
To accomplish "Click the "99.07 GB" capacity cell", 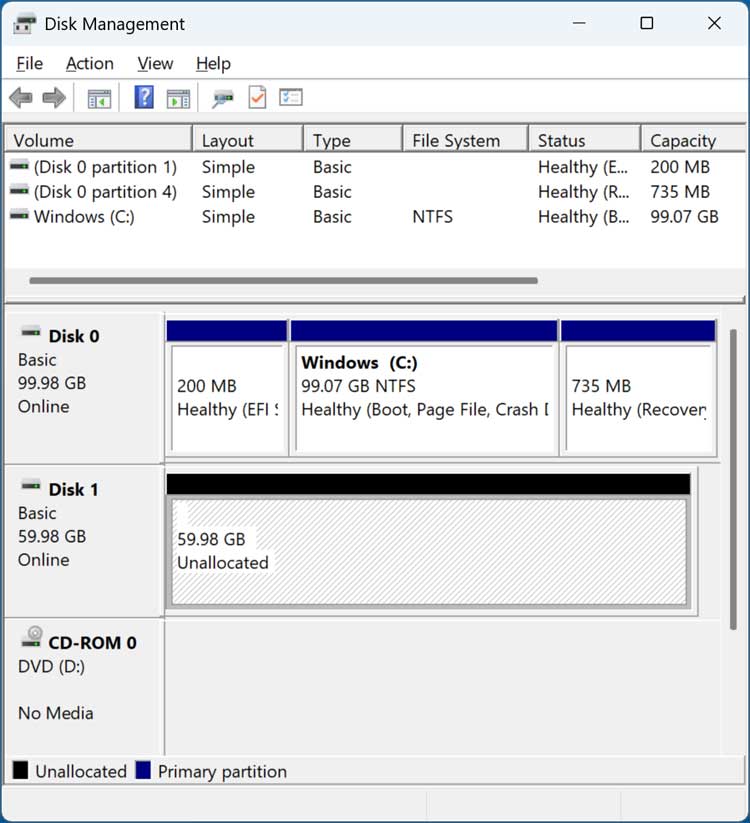I will click(x=684, y=216).
